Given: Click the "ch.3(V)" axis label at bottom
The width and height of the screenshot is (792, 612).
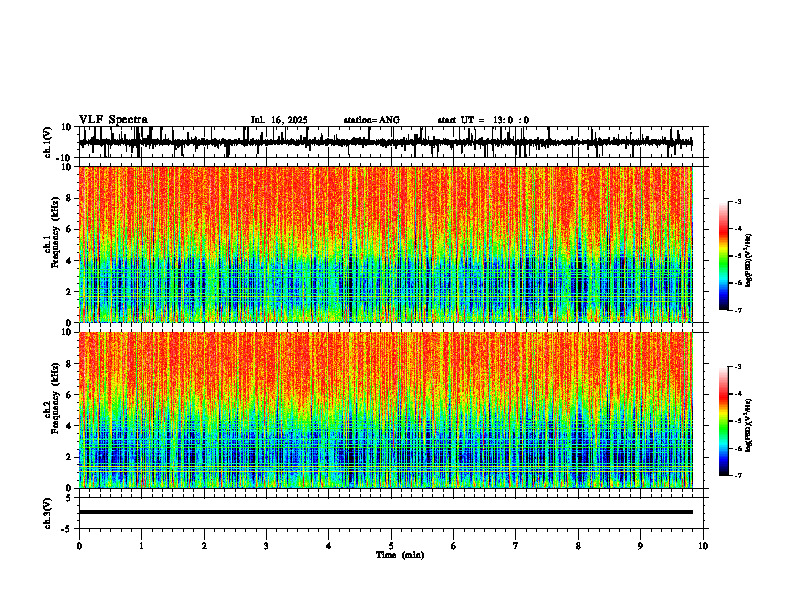Looking at the screenshot, I should (48, 513).
